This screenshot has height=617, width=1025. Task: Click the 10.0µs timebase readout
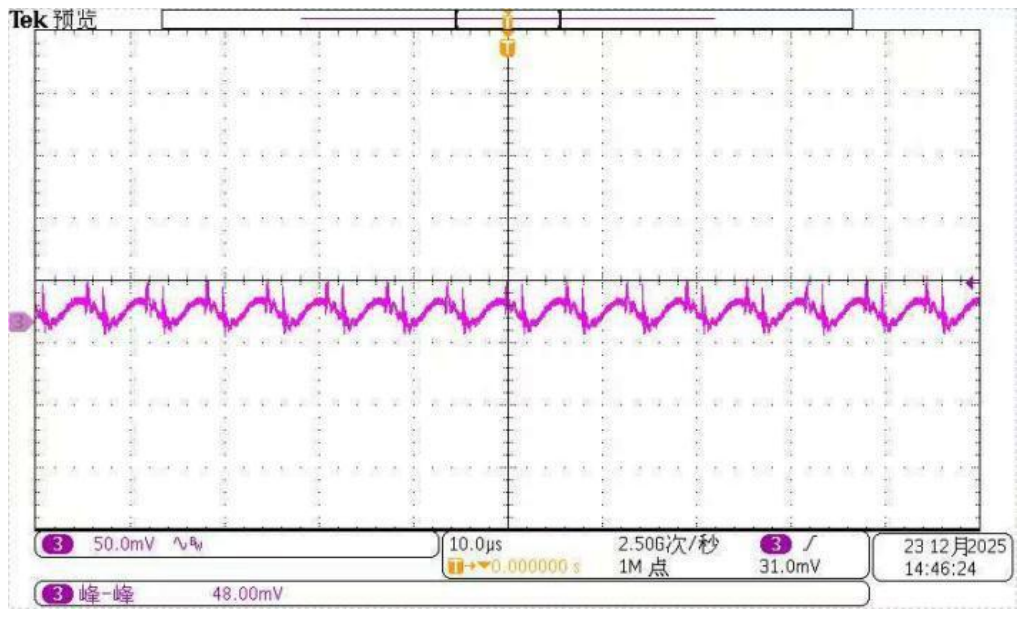475,544
